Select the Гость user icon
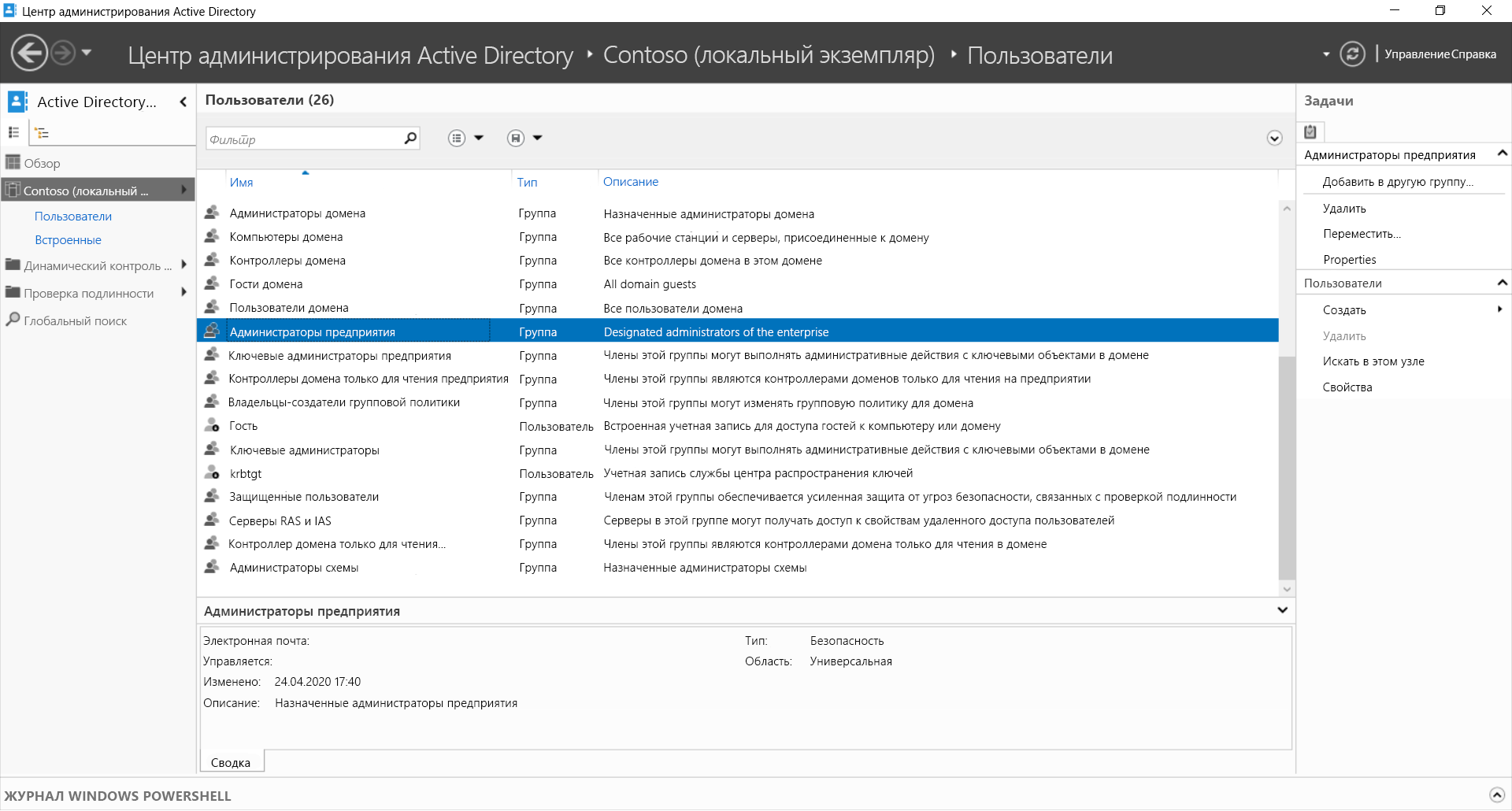1512x811 pixels. (x=212, y=426)
